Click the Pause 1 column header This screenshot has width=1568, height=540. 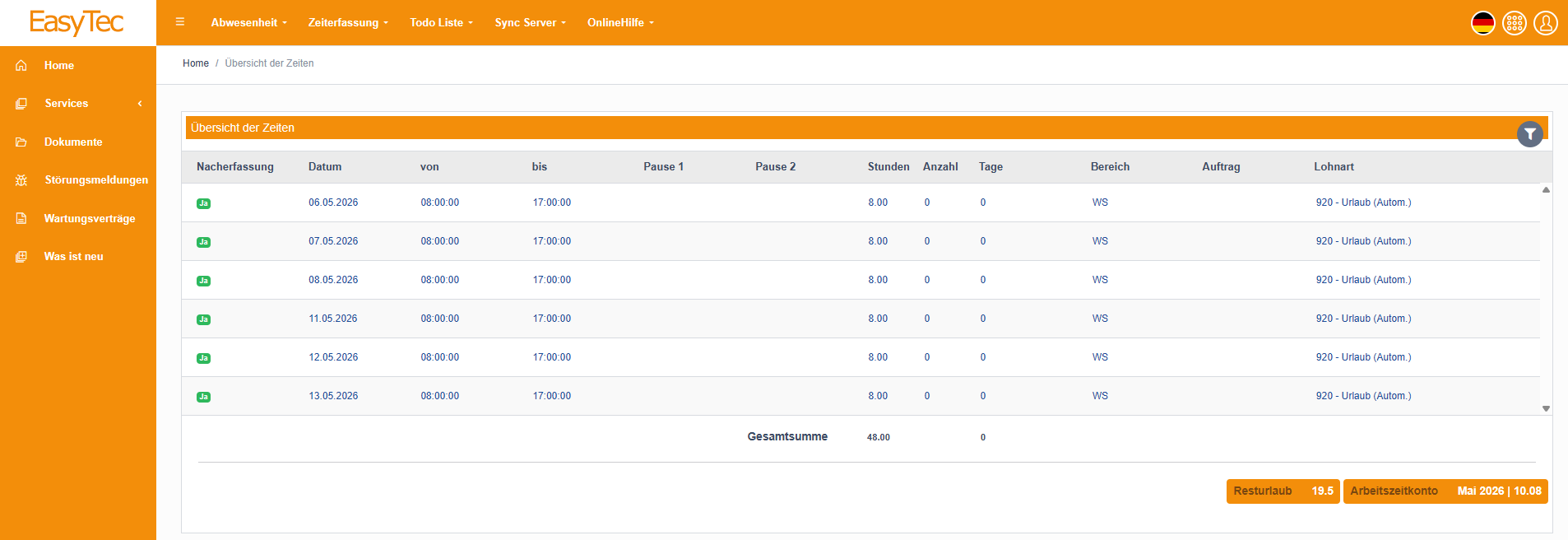(663, 166)
